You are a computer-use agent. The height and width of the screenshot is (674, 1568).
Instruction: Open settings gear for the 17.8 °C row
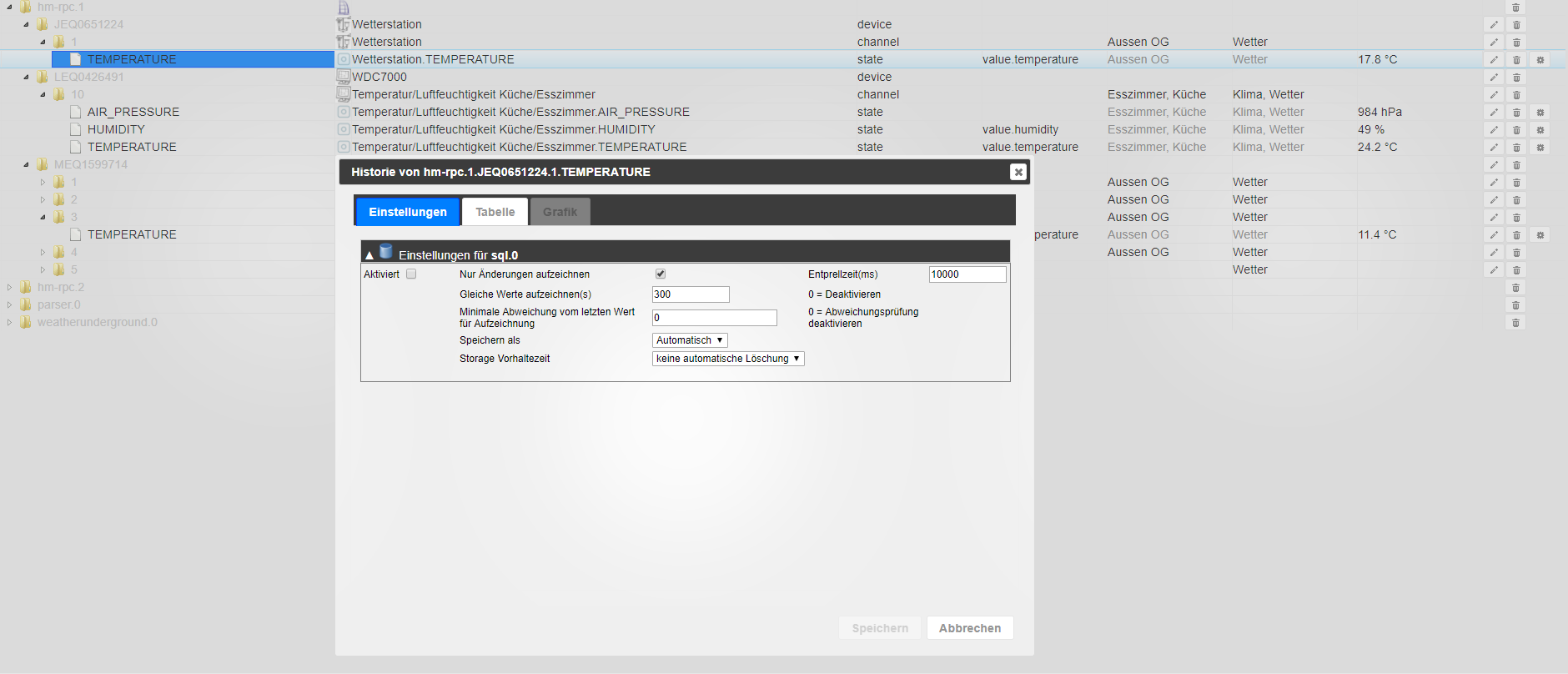1540,60
